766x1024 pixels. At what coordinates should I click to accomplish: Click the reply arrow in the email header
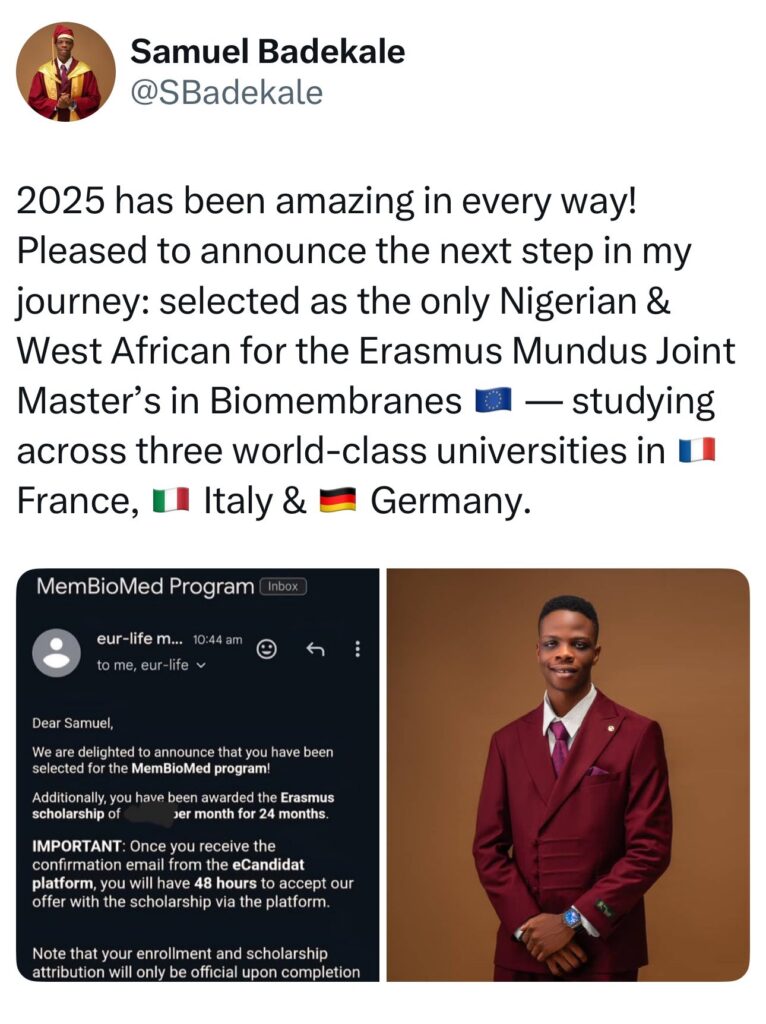click(314, 649)
